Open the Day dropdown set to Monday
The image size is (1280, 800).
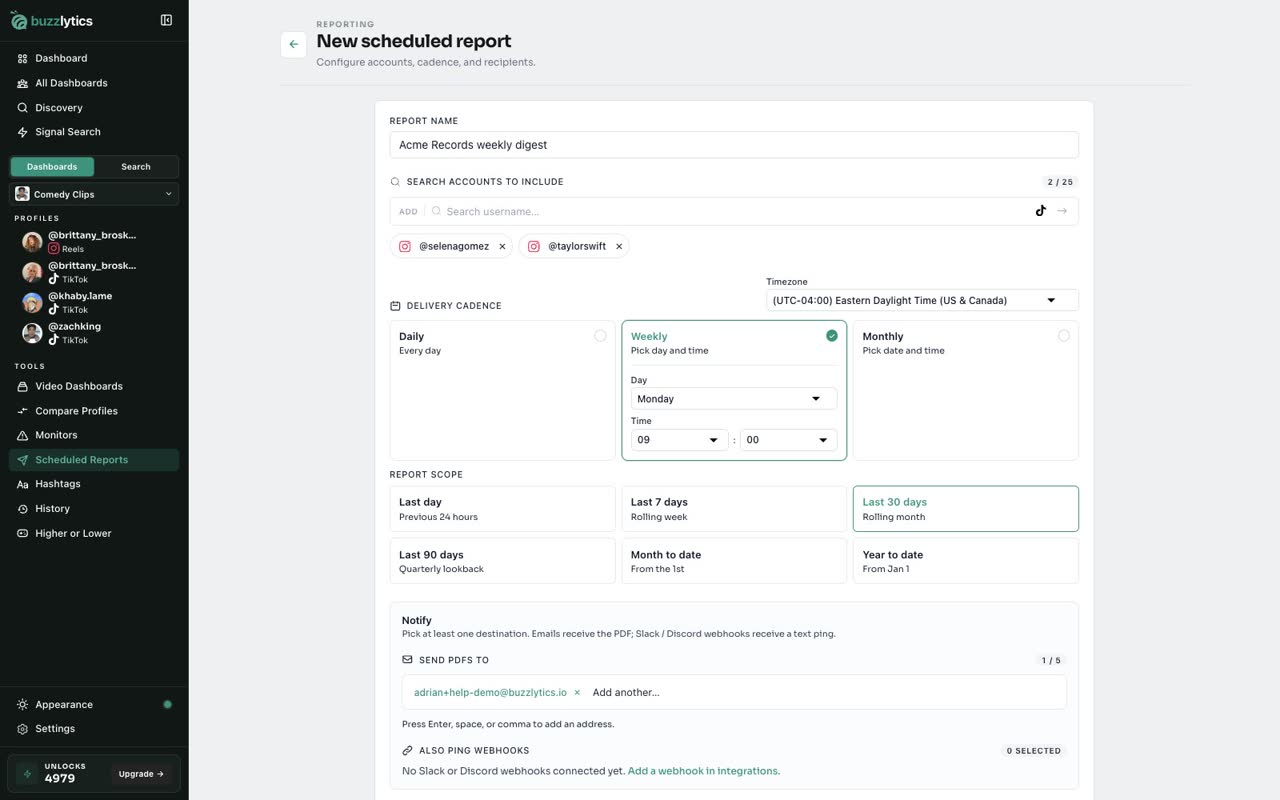click(x=734, y=399)
